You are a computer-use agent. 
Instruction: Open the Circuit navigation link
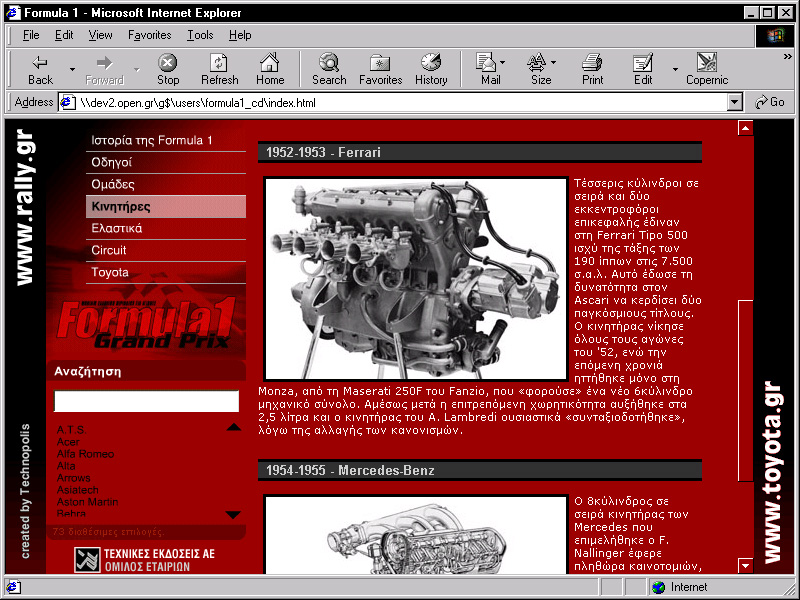166,250
